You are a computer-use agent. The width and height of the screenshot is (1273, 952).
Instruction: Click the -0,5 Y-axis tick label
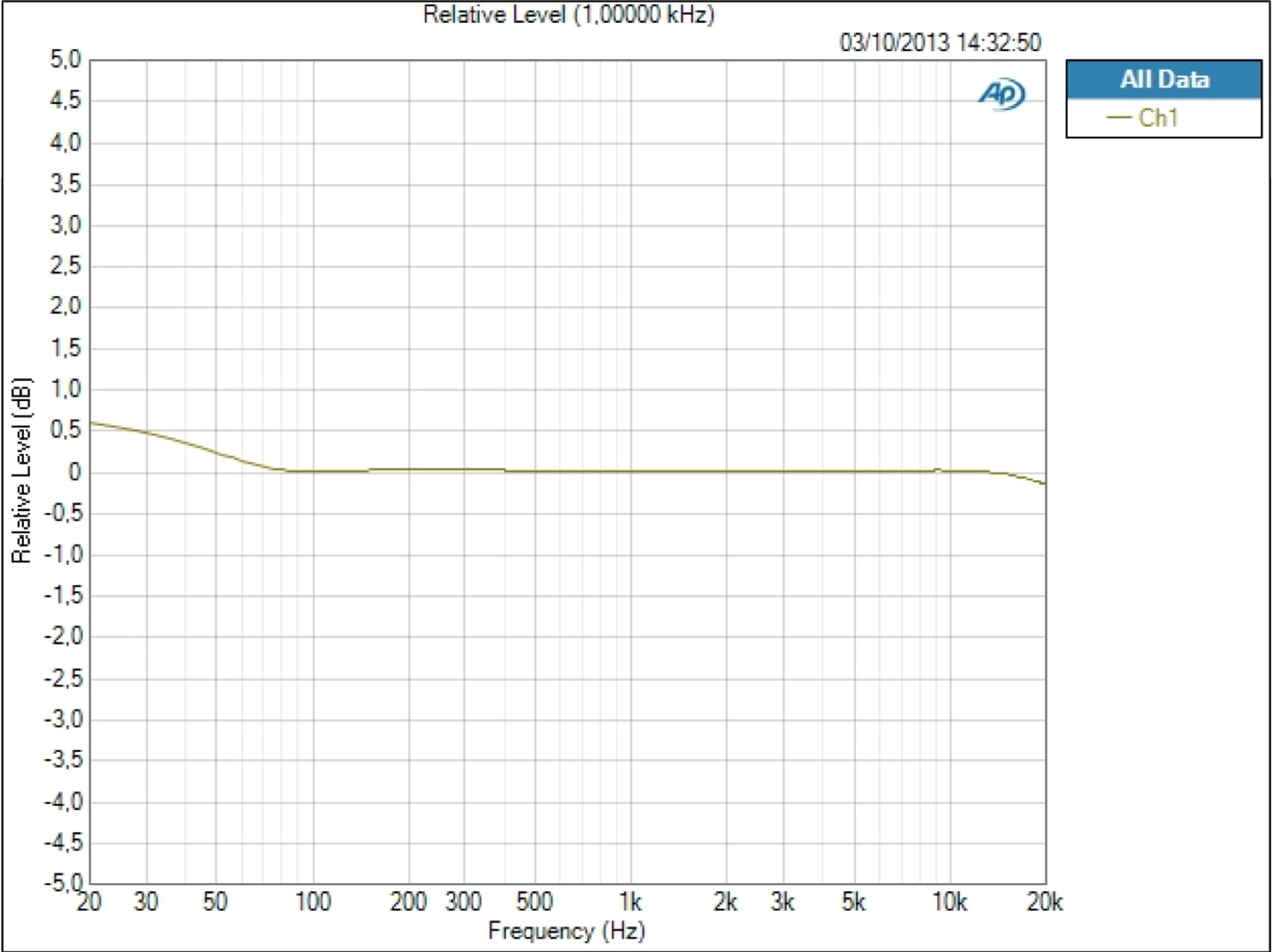(63, 513)
